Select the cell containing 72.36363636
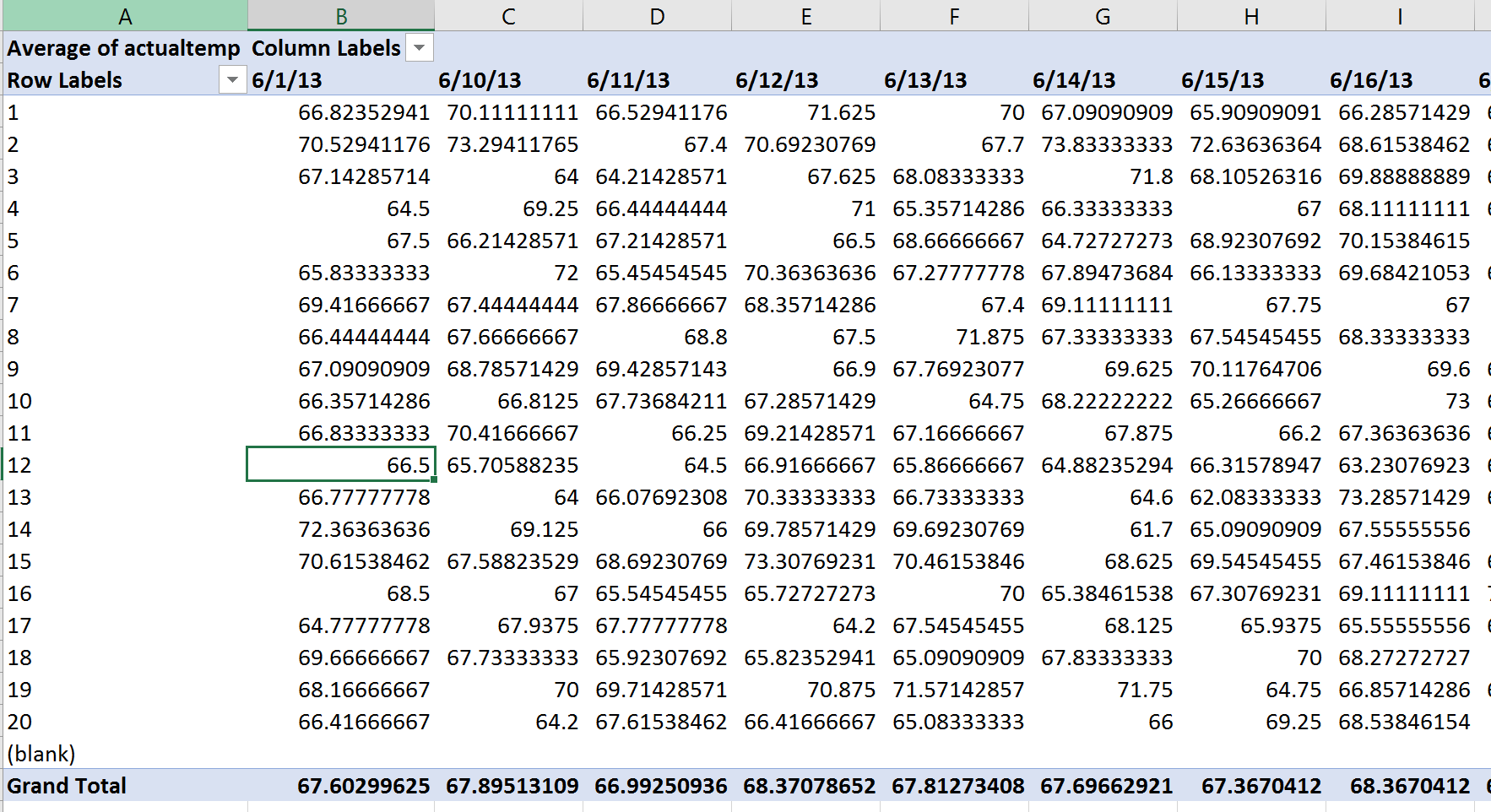Image resolution: width=1491 pixels, height=812 pixels. [341, 529]
